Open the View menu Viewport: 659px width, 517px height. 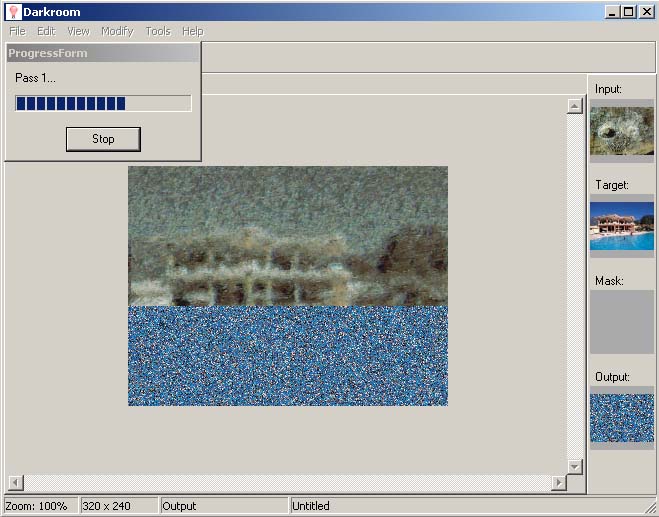pyautogui.click(x=79, y=32)
